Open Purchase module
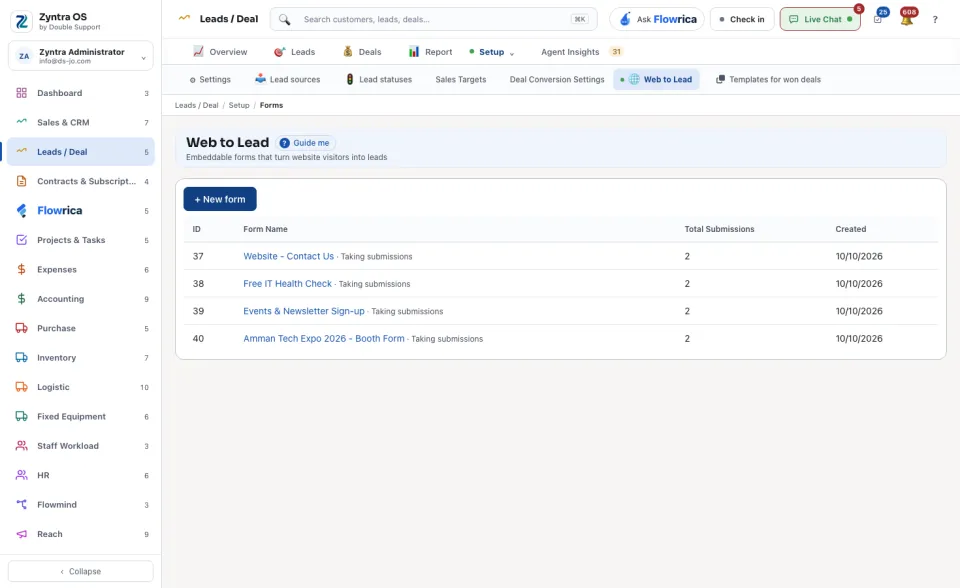The width and height of the screenshot is (960, 588). pos(81,328)
